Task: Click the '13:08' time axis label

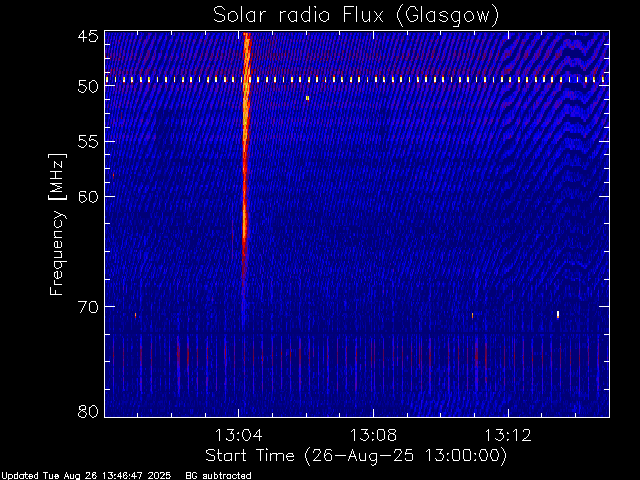Action: tap(373, 435)
